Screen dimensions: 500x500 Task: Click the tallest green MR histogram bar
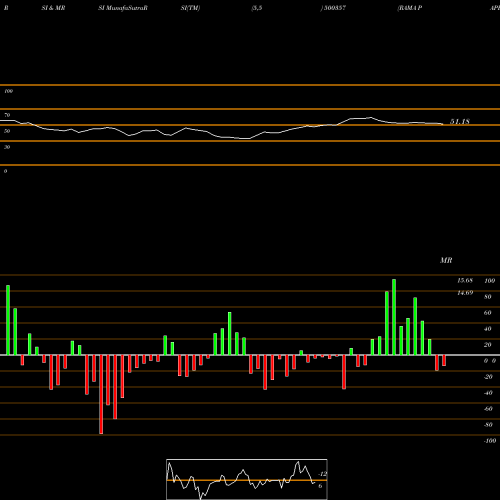click(394, 317)
